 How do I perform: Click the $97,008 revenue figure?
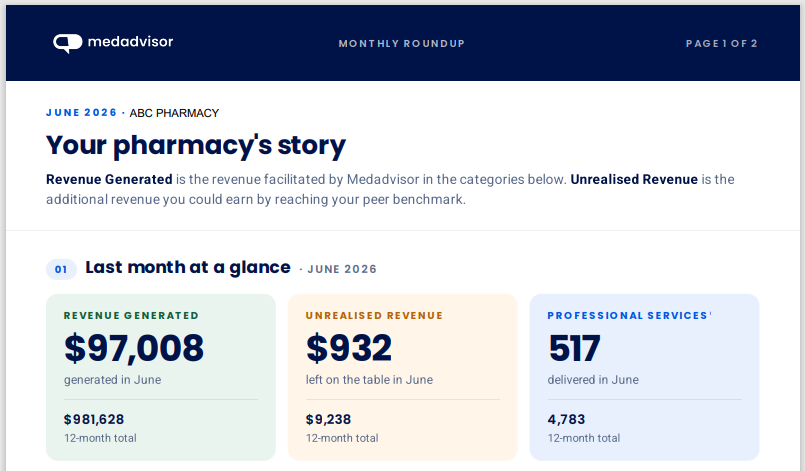[134, 348]
